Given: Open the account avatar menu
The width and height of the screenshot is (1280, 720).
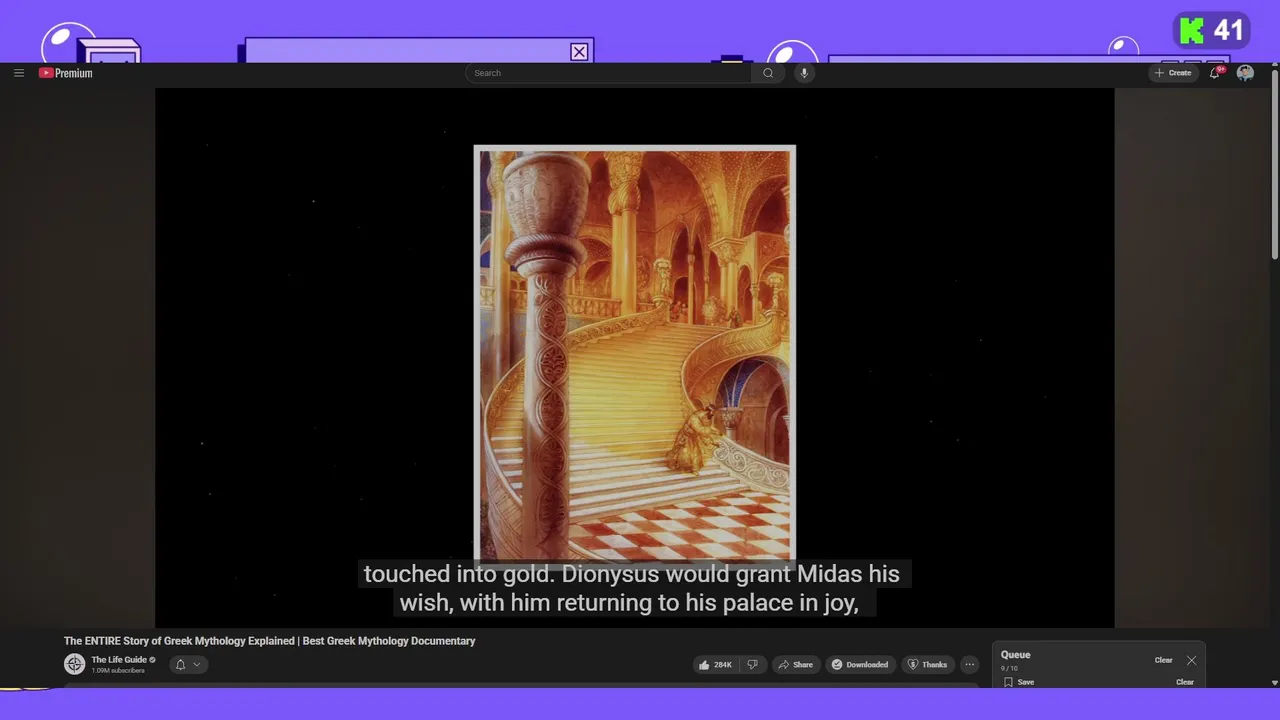Looking at the screenshot, I should [x=1245, y=73].
